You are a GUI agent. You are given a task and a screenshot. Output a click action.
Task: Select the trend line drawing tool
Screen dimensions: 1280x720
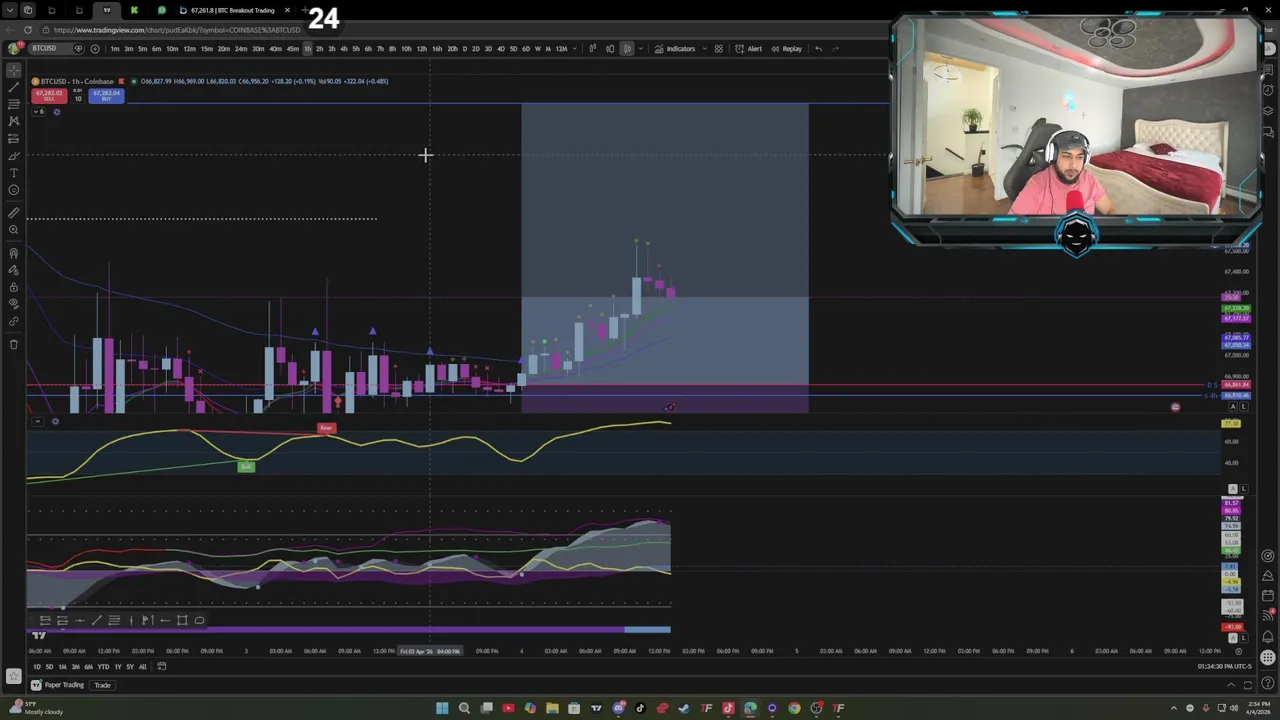(13, 87)
